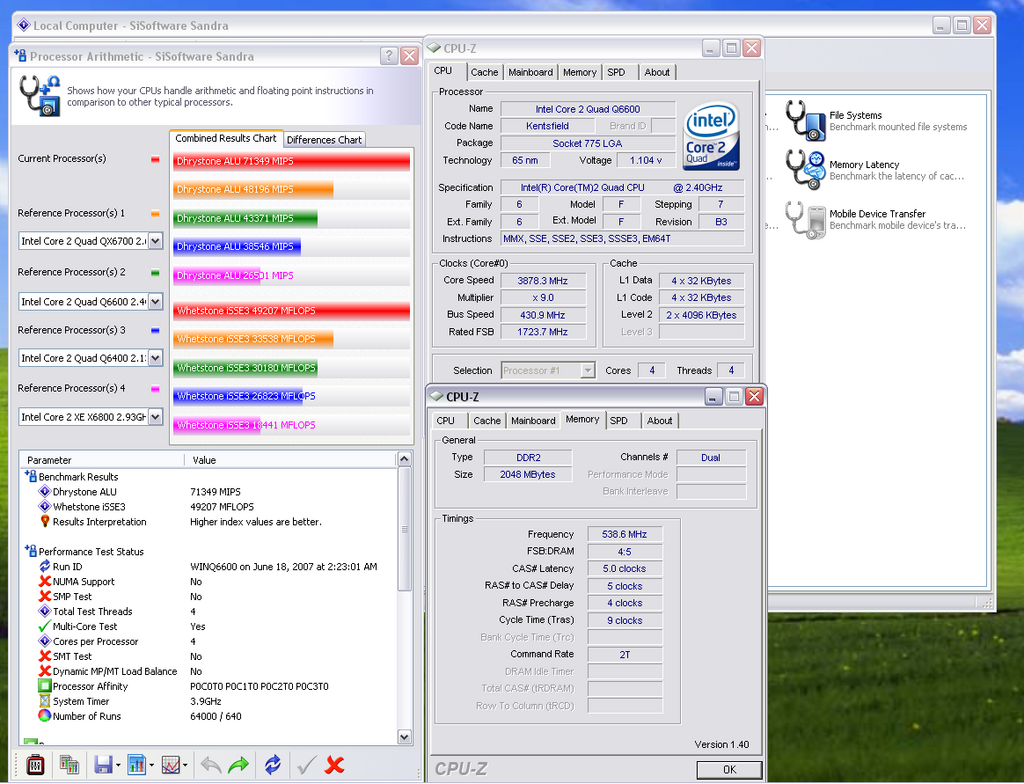Click the question mark help button in Sandra
Viewport: 1024px width, 784px height.
(x=389, y=57)
